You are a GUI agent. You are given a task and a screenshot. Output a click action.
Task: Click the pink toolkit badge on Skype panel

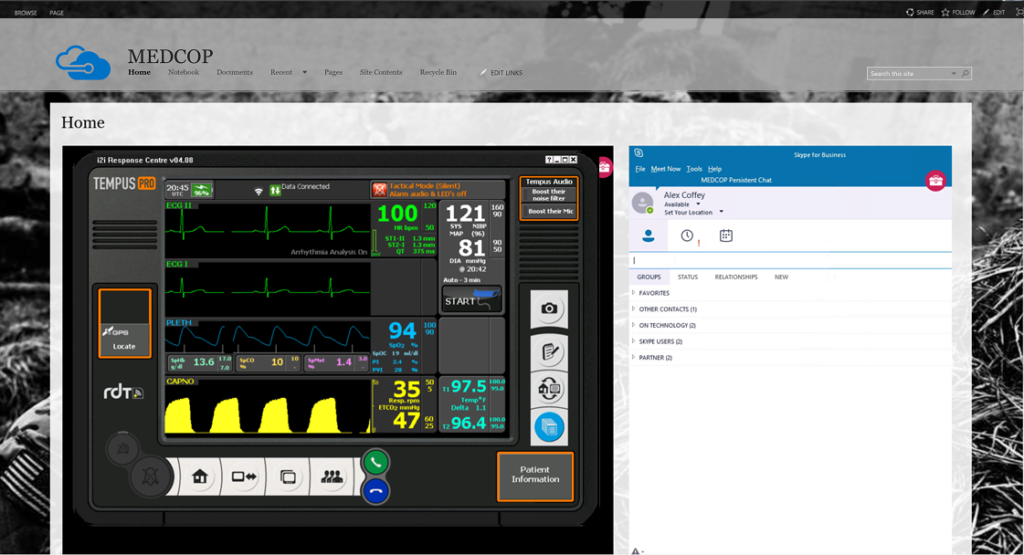coord(936,180)
